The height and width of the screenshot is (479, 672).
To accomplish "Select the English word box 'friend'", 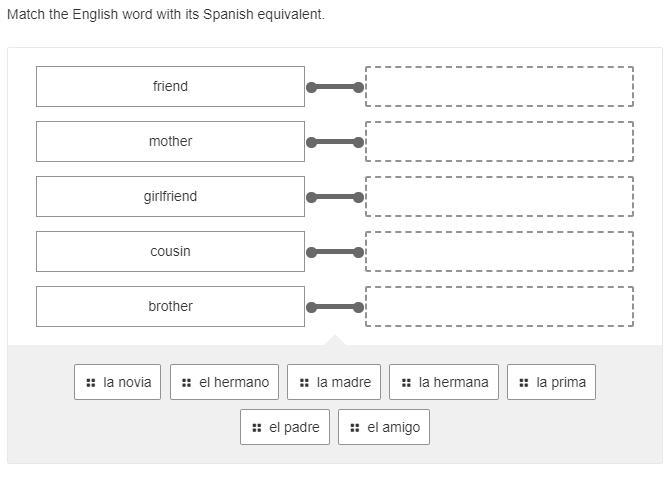I will coord(170,87).
